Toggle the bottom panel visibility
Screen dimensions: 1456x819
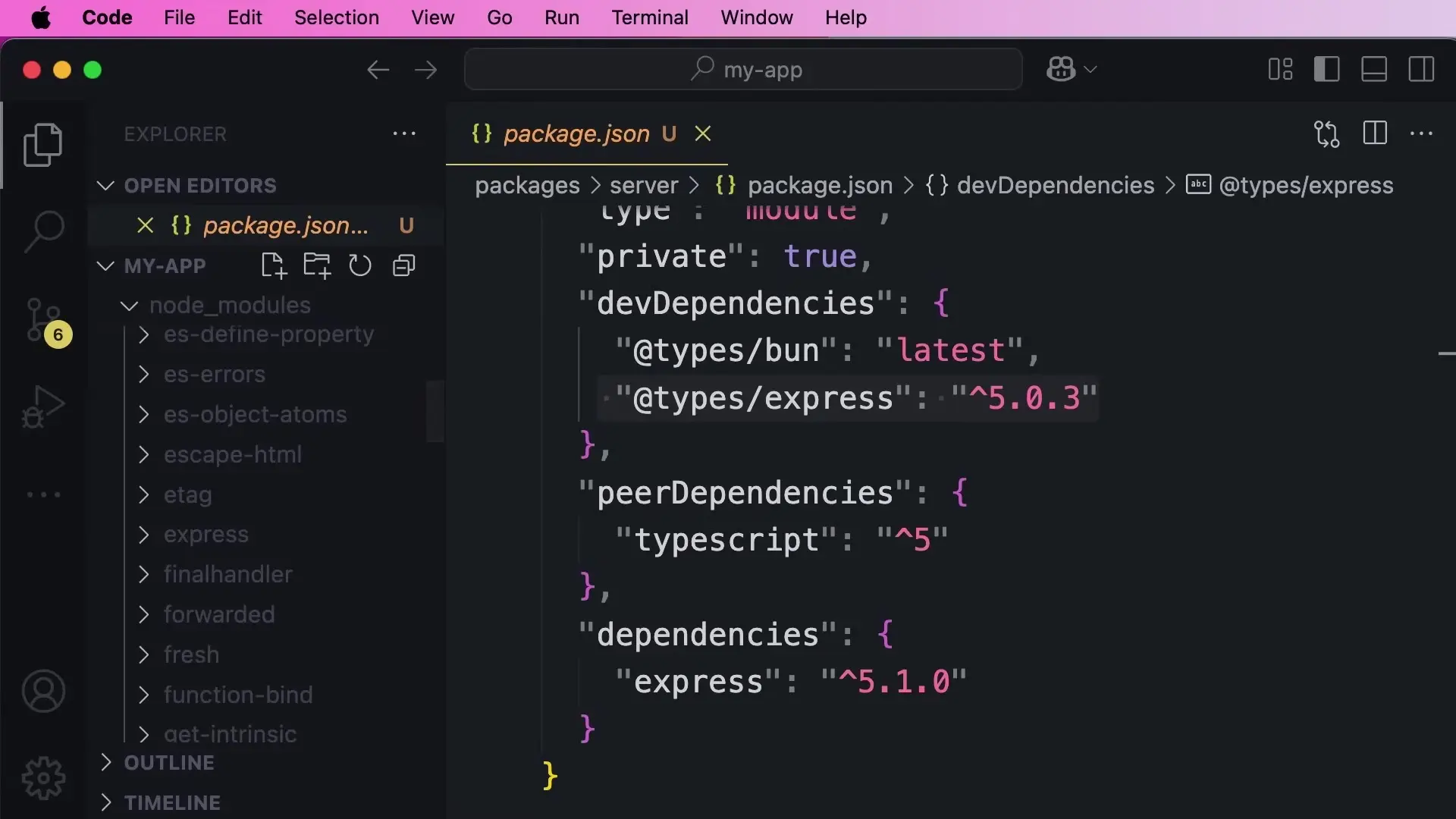1374,70
